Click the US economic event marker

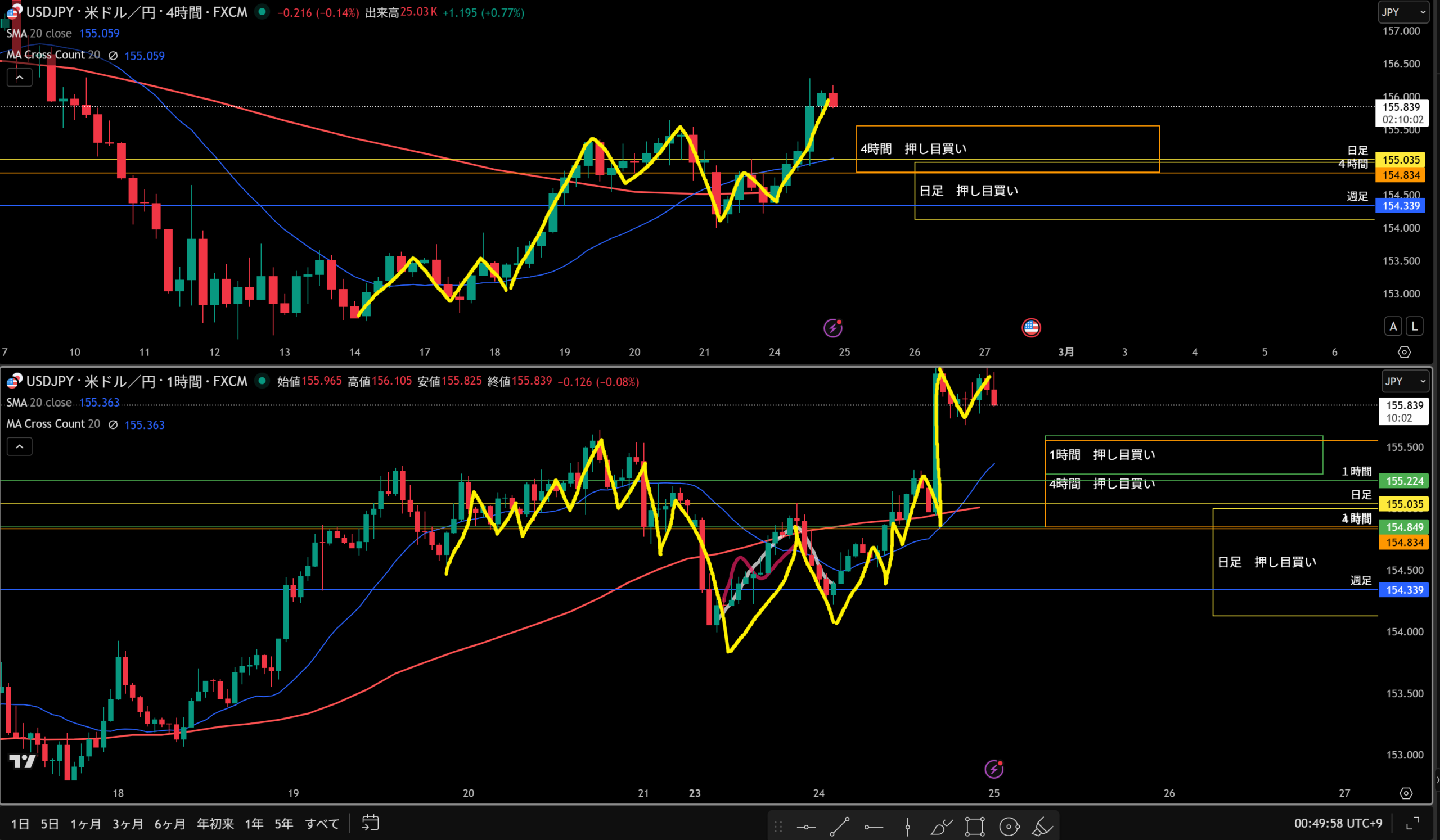1031,327
